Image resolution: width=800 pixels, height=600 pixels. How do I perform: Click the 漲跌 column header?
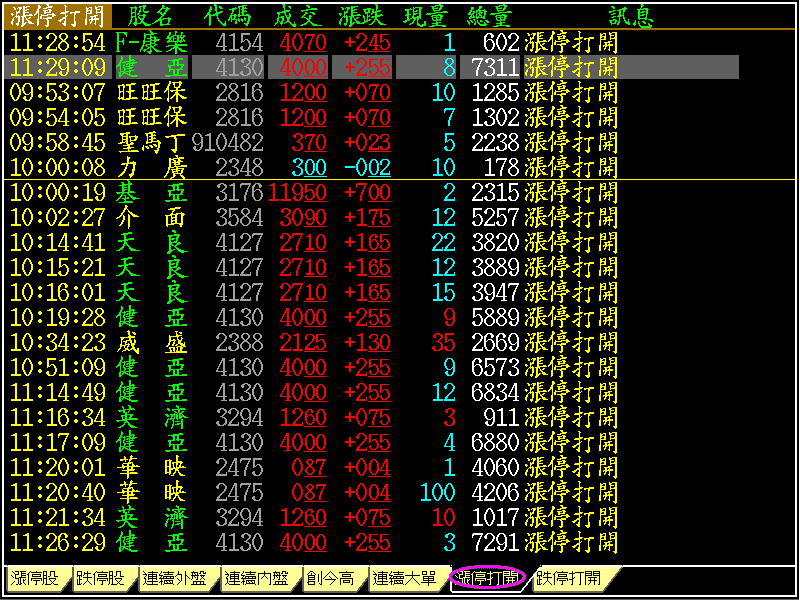[364, 16]
